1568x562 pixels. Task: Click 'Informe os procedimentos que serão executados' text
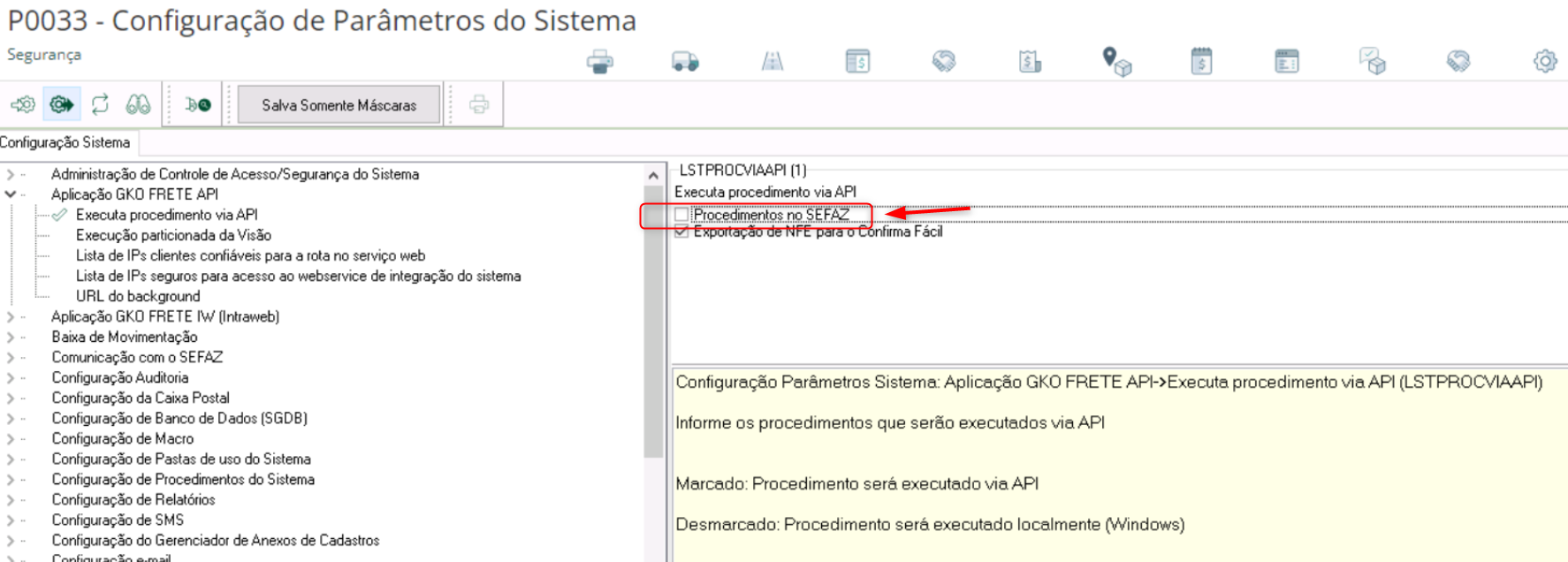tap(890, 422)
